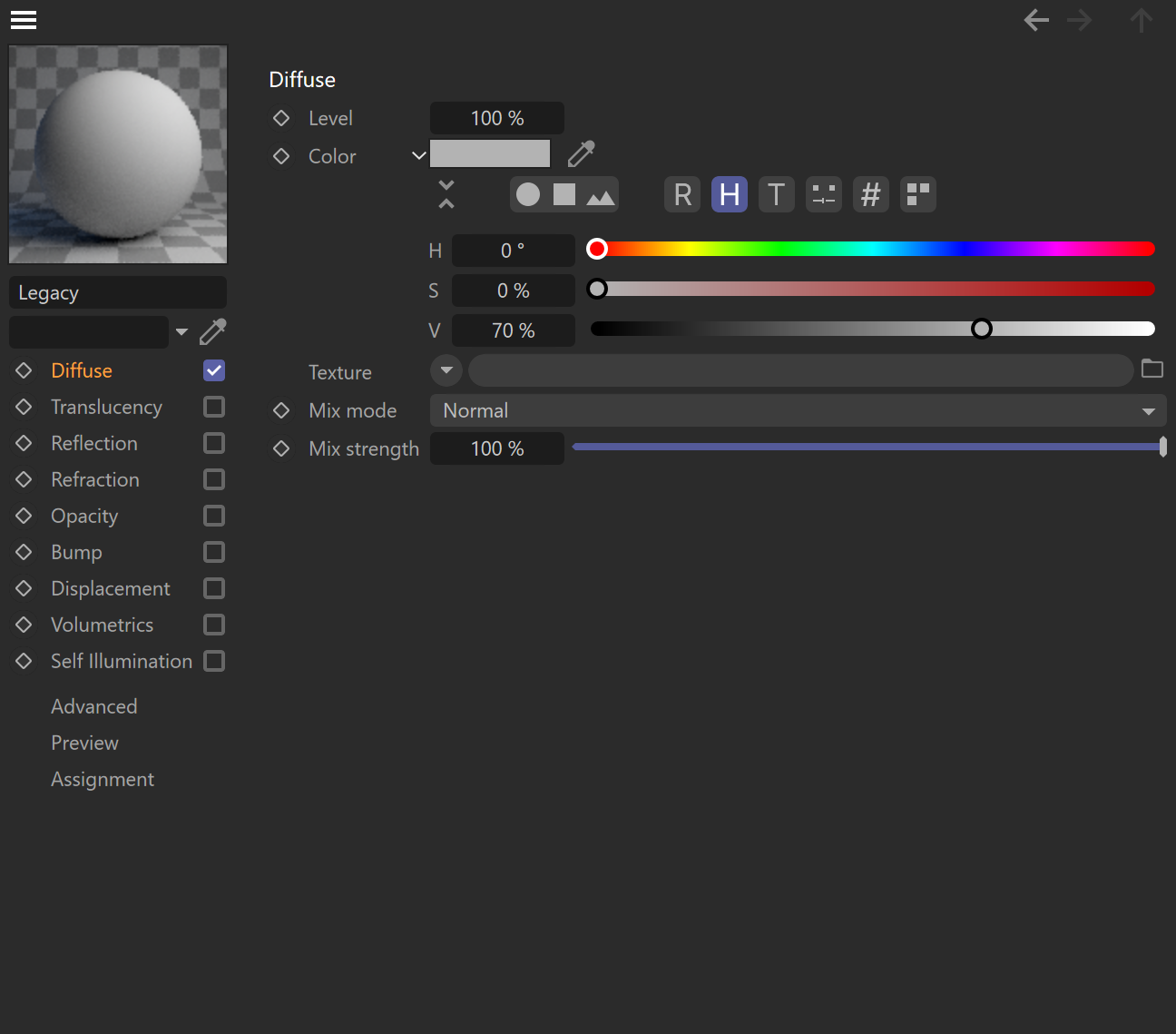This screenshot has width=1176, height=1034.
Task: Click the hue slider rainbow bar
Action: (873, 249)
